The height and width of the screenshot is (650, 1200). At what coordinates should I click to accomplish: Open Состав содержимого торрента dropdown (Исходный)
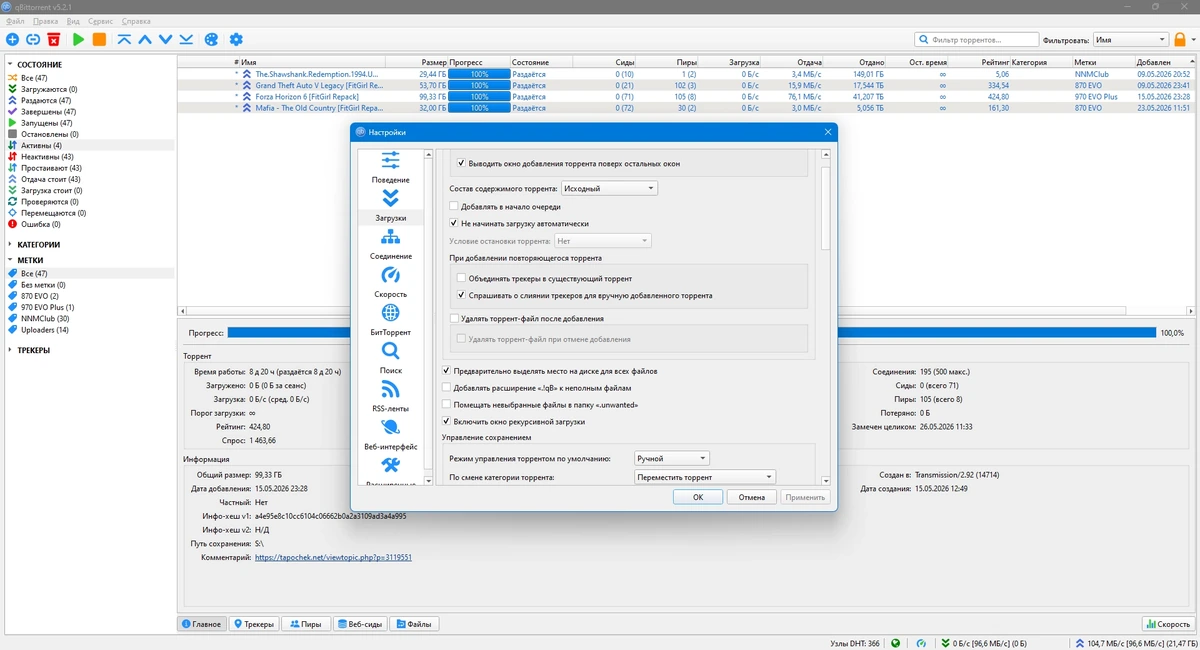(x=609, y=188)
